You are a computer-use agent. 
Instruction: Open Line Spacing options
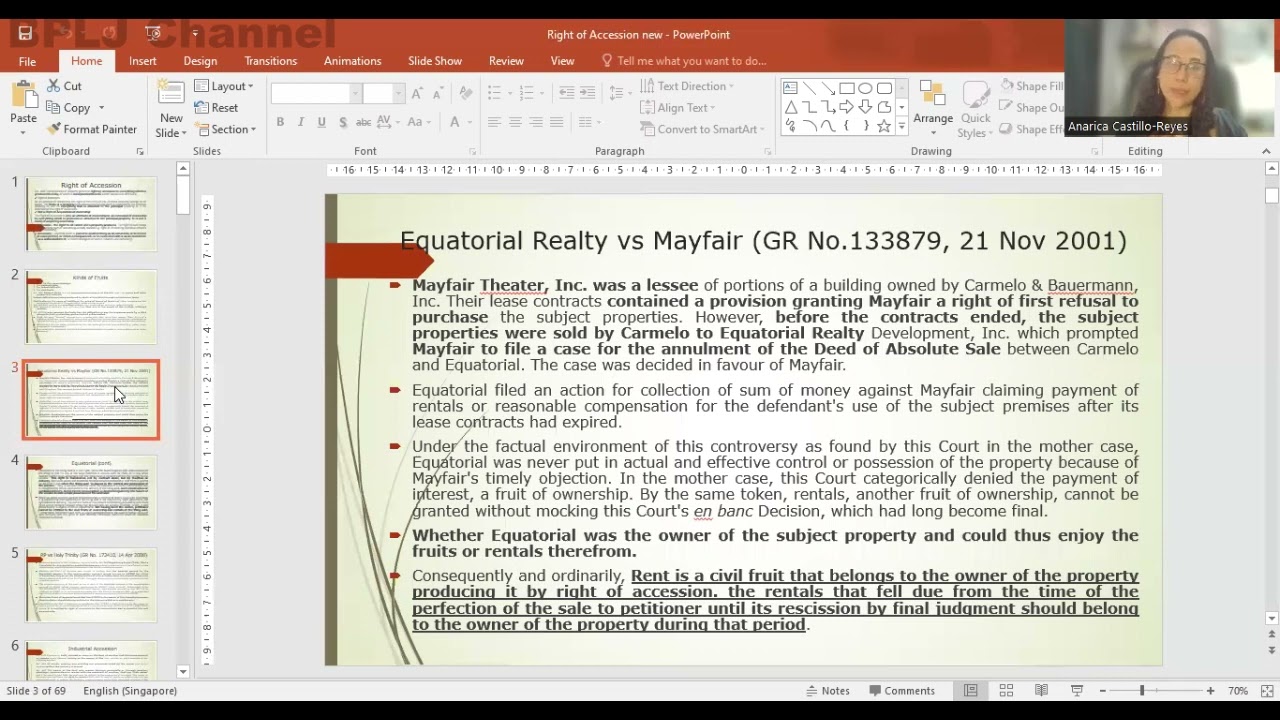tap(620, 93)
